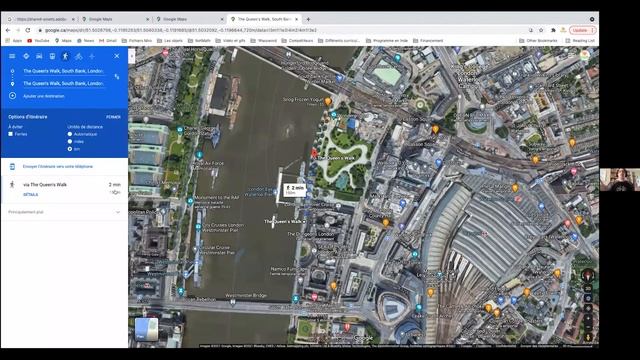Click the browser address bar URL
Viewport: 640px width, 360px height.
(180, 30)
